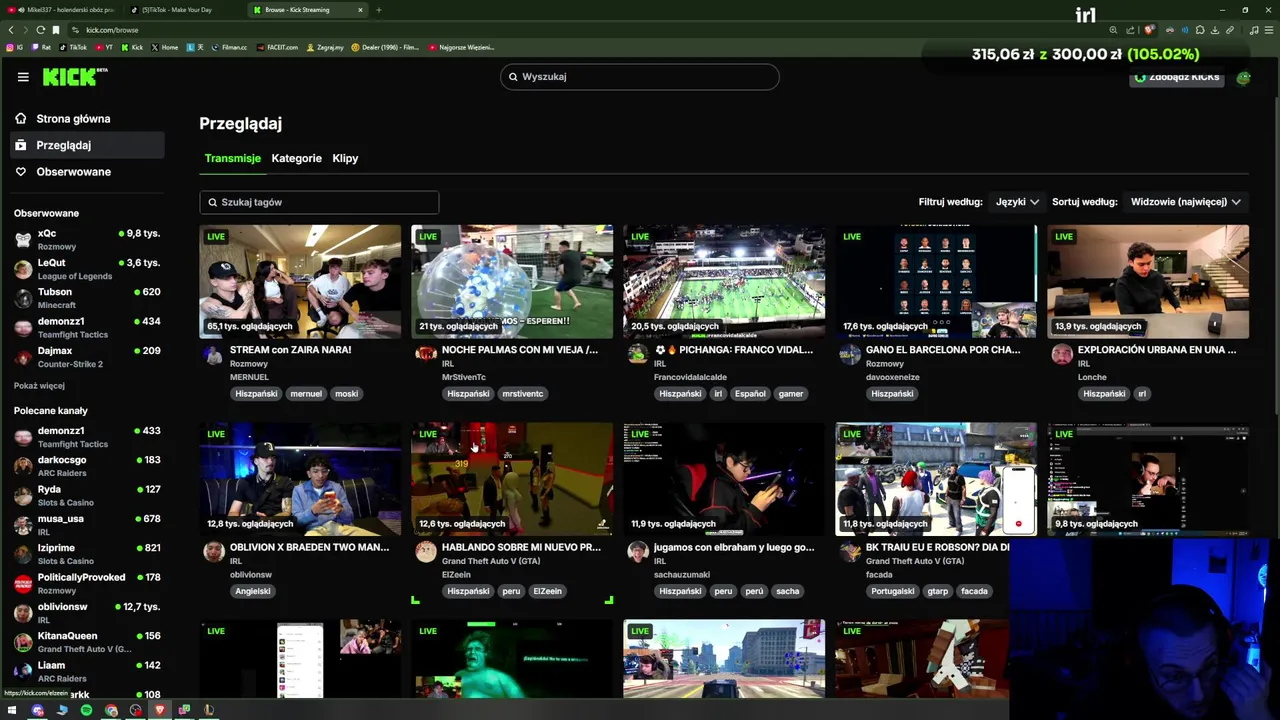The image size is (1280, 720).
Task: Click the Przeglądaj page heading
Action: pos(240,124)
